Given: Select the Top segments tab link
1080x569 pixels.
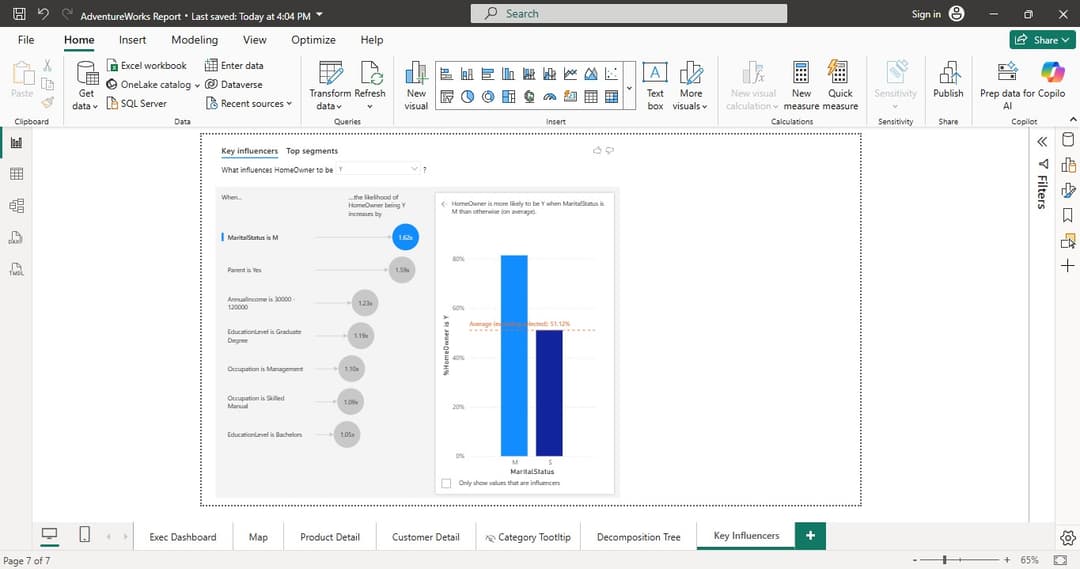Looking at the screenshot, I should click(312, 151).
